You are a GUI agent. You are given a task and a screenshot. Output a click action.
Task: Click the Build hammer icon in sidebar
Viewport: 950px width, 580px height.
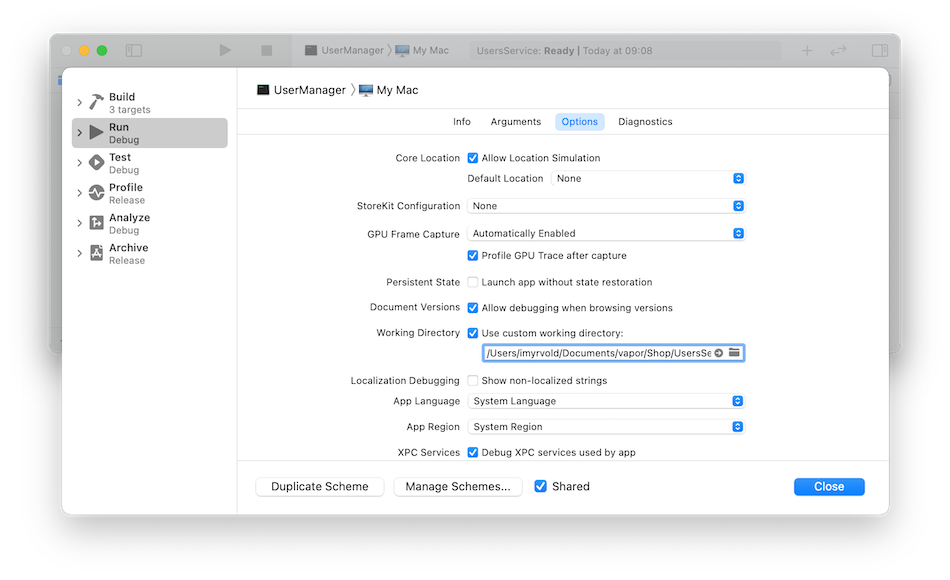(x=96, y=102)
